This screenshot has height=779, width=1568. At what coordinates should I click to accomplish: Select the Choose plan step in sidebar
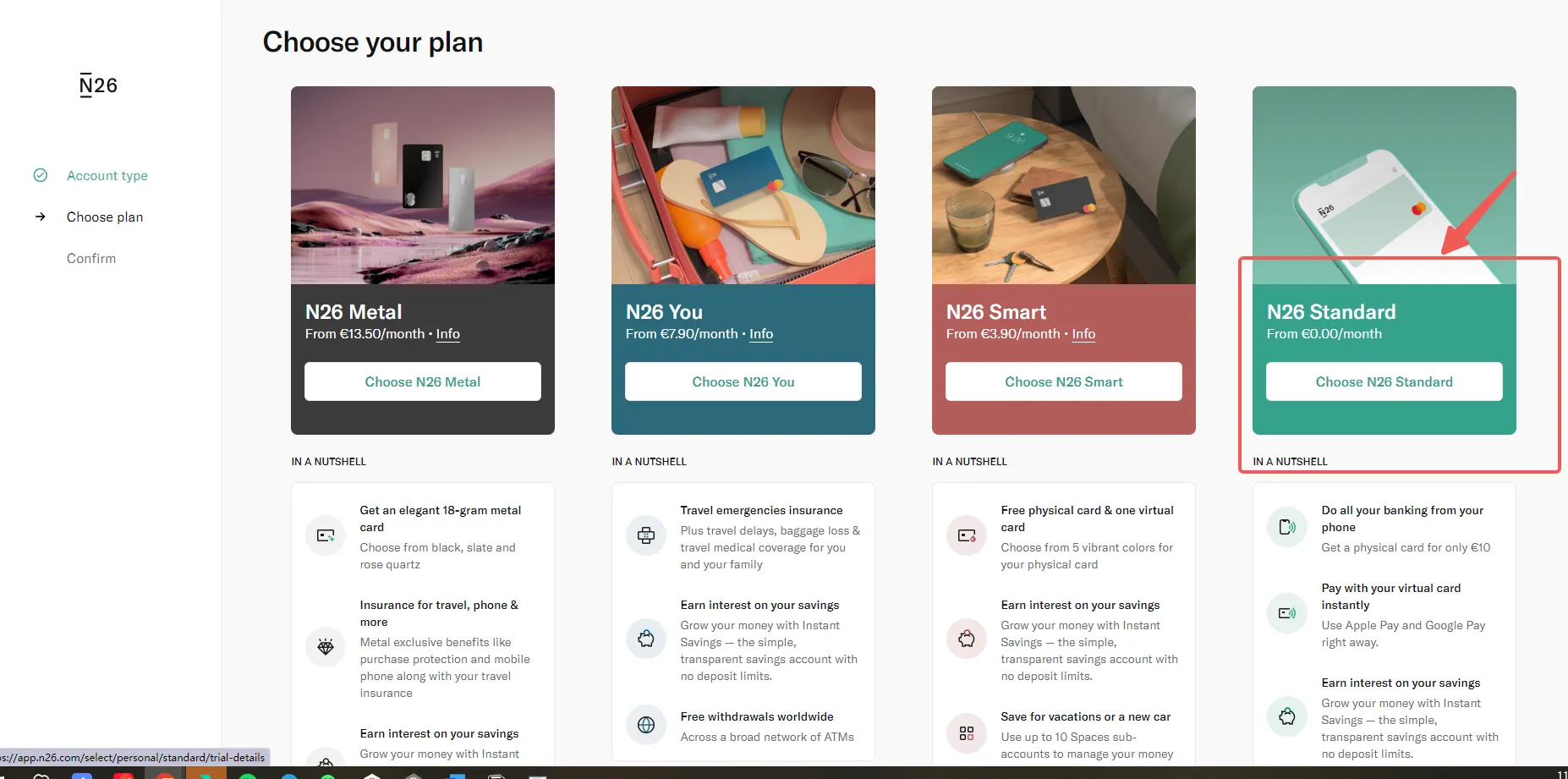coord(105,217)
